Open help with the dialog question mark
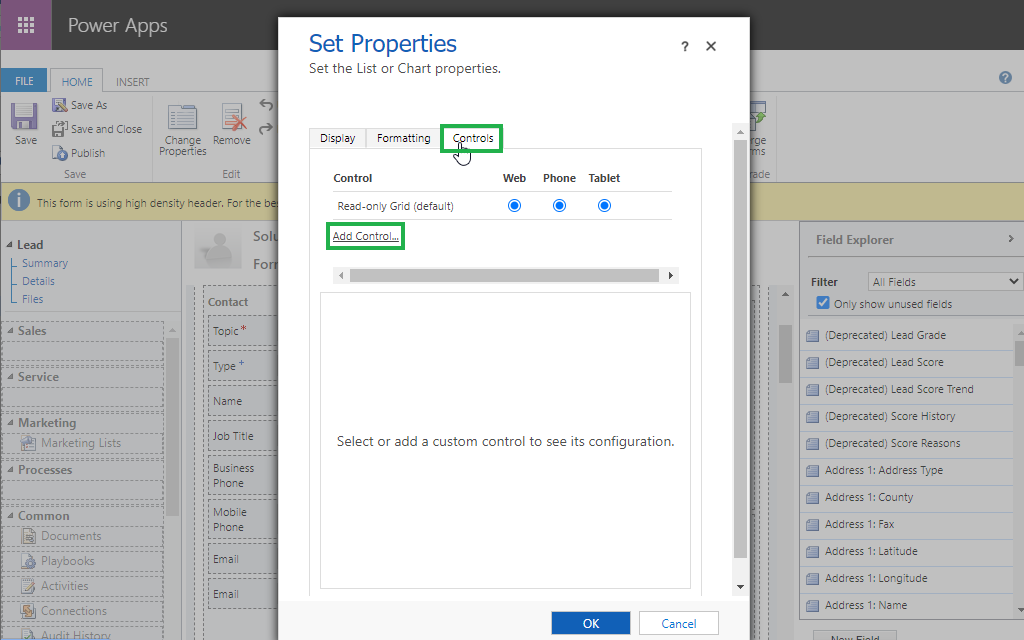Screen dimensions: 1024x640 (x=685, y=47)
